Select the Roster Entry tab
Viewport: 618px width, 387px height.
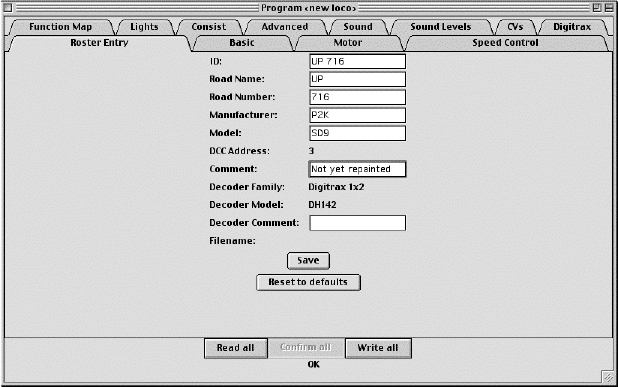(99, 43)
